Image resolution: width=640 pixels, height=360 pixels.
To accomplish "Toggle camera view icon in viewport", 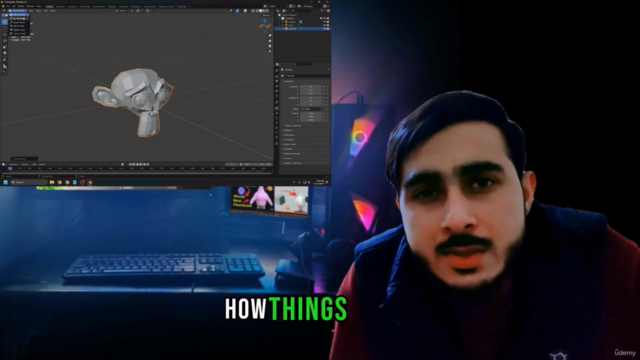I will (270, 46).
